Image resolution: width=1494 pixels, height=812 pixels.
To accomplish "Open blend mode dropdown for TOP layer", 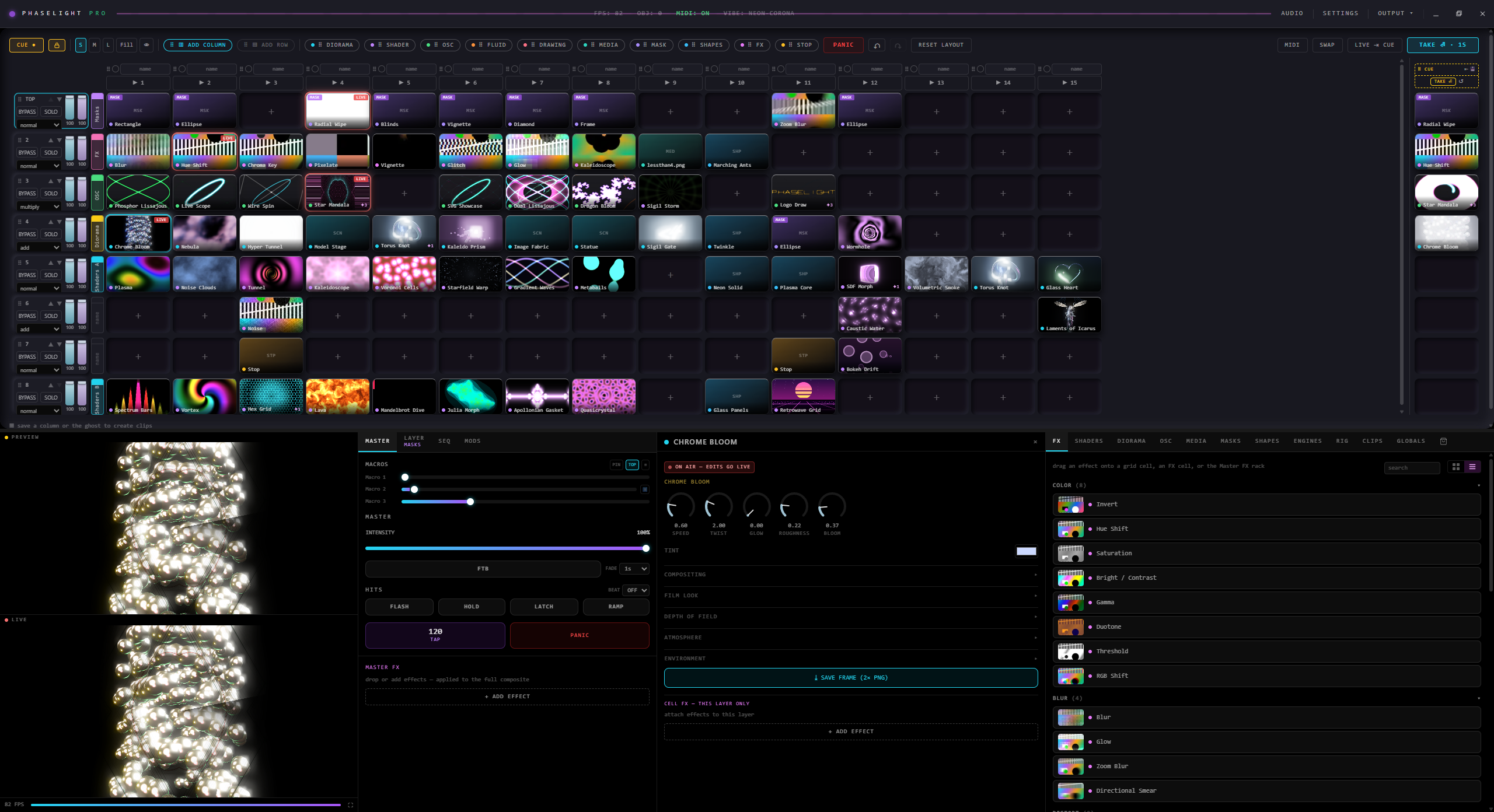I will tap(39, 125).
